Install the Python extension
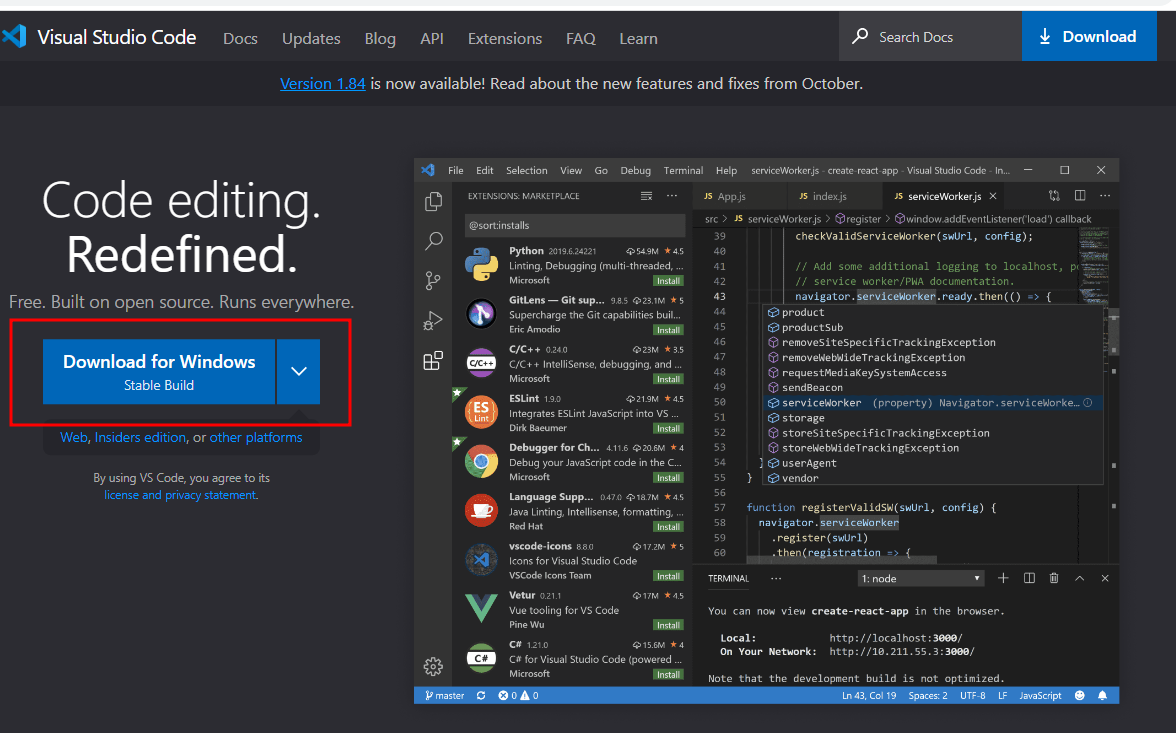Image resolution: width=1176 pixels, height=733 pixels. (x=668, y=281)
